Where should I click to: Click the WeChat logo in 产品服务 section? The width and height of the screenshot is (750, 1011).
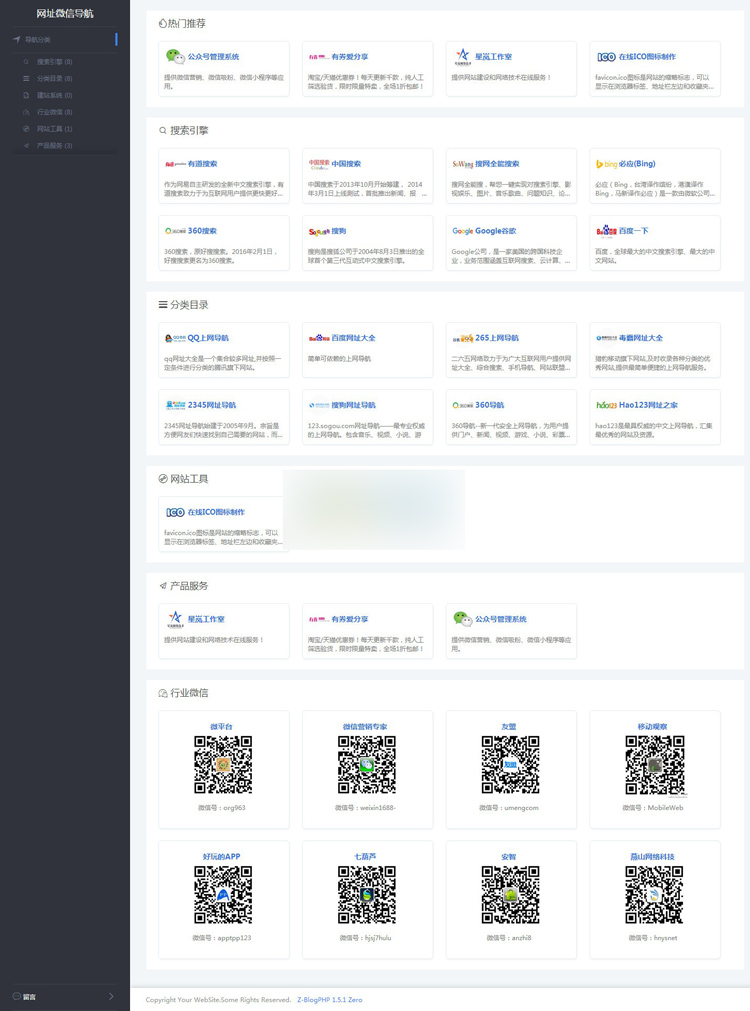click(462, 619)
